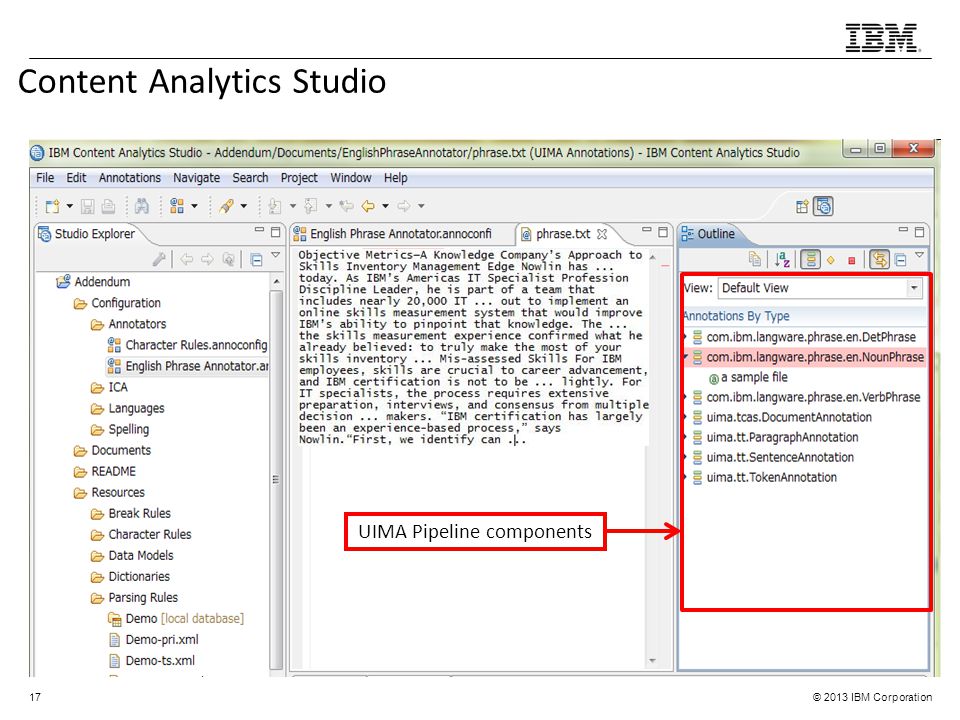Screen dimensions: 960x720
Task: Click editor scrollbar down arrow
Action: click(x=652, y=661)
